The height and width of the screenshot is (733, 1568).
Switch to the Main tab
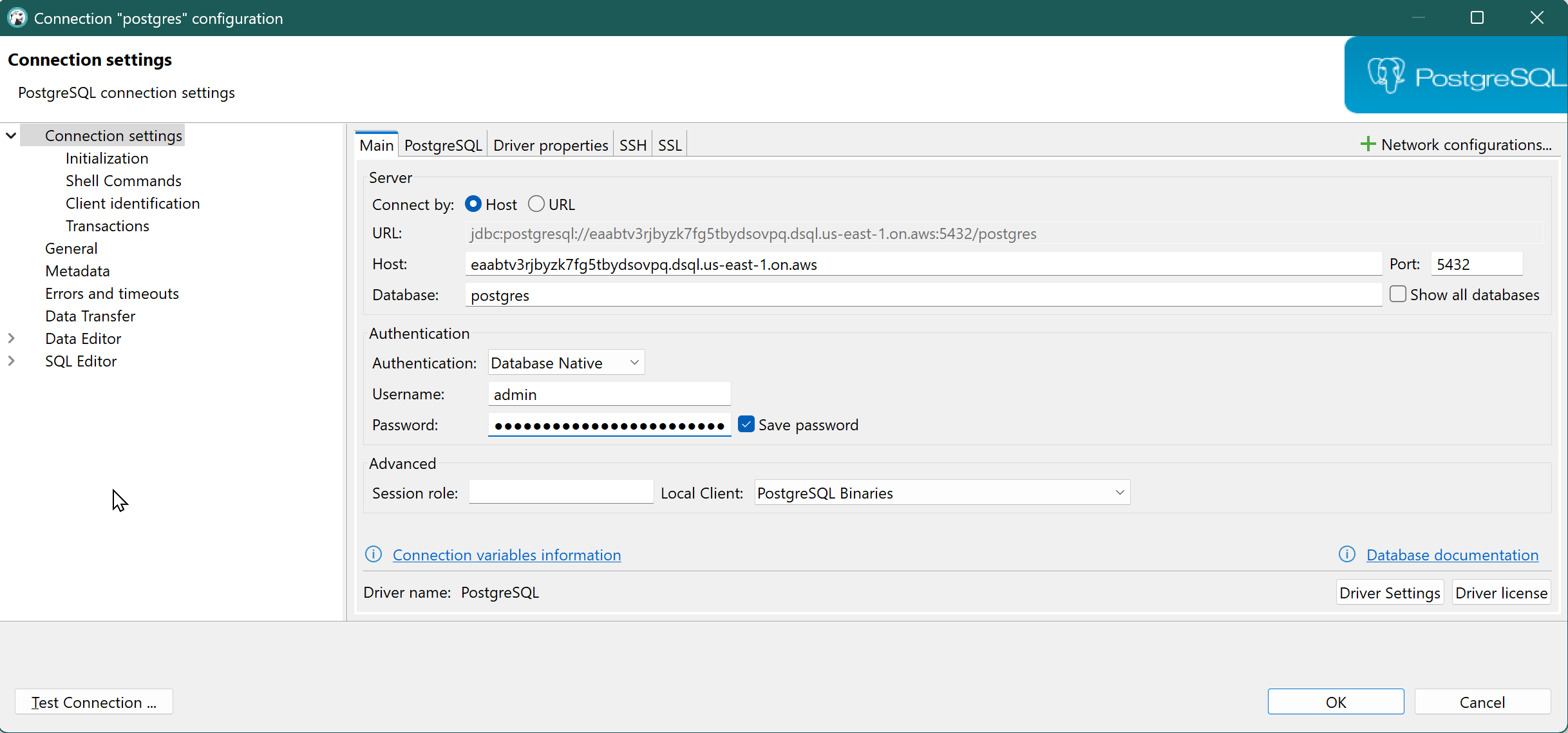click(x=377, y=145)
